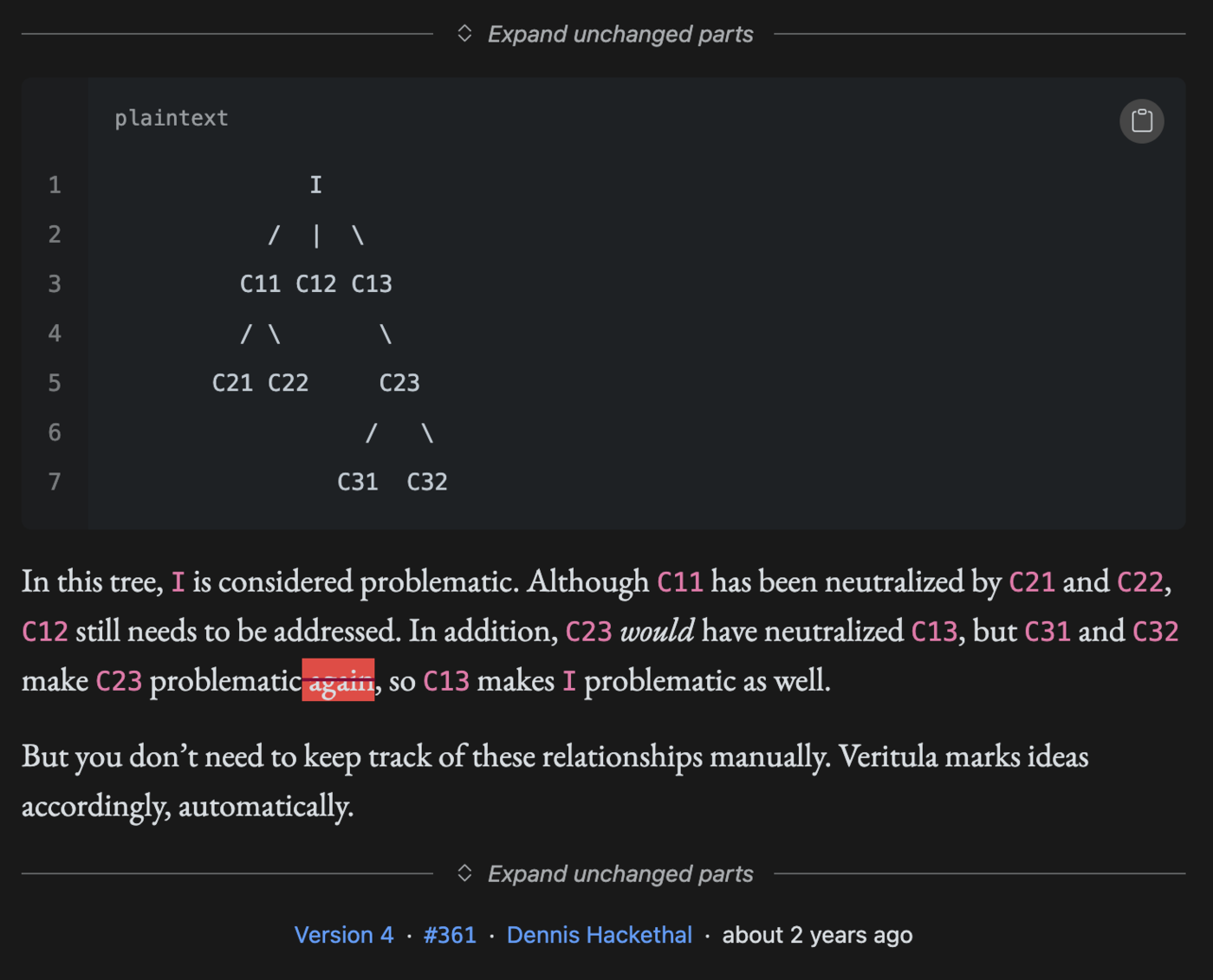The image size is (1213, 980).
Task: Click inline code 'C12' starting second paragraph line
Action: point(45,631)
